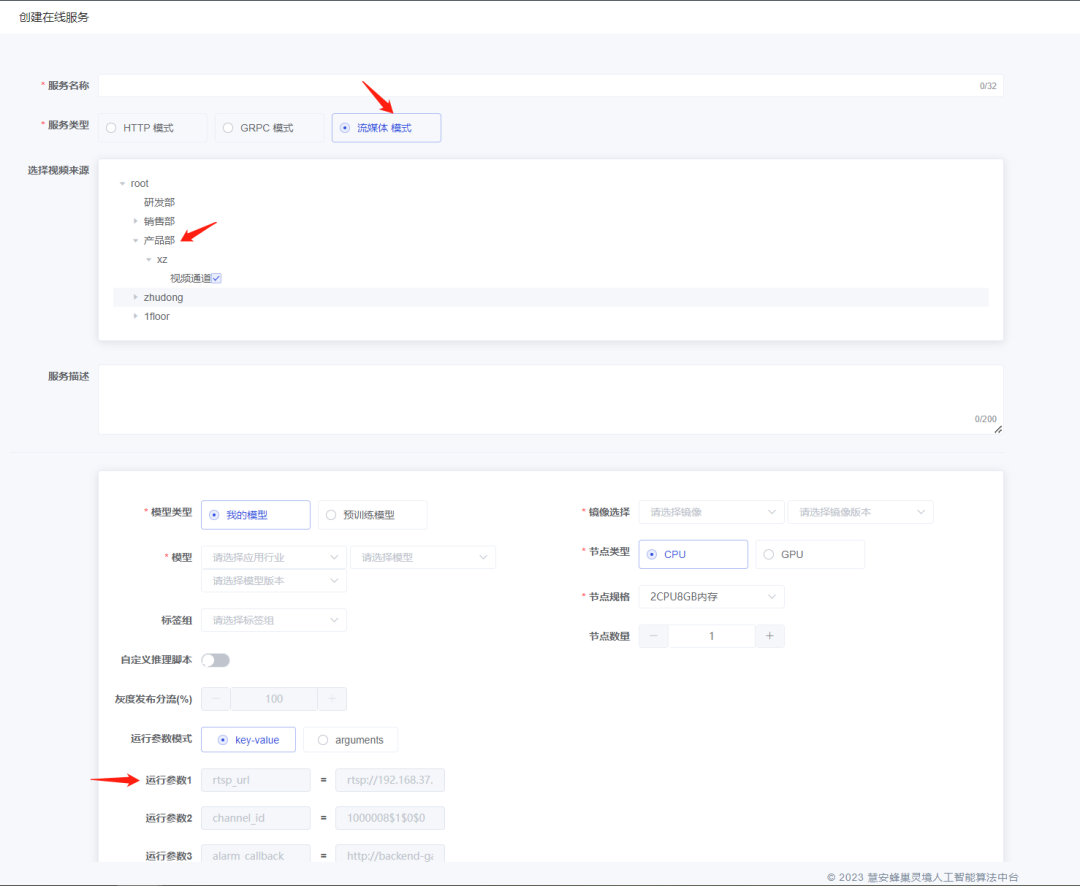Collapse the root tree node arrow

pos(122,184)
